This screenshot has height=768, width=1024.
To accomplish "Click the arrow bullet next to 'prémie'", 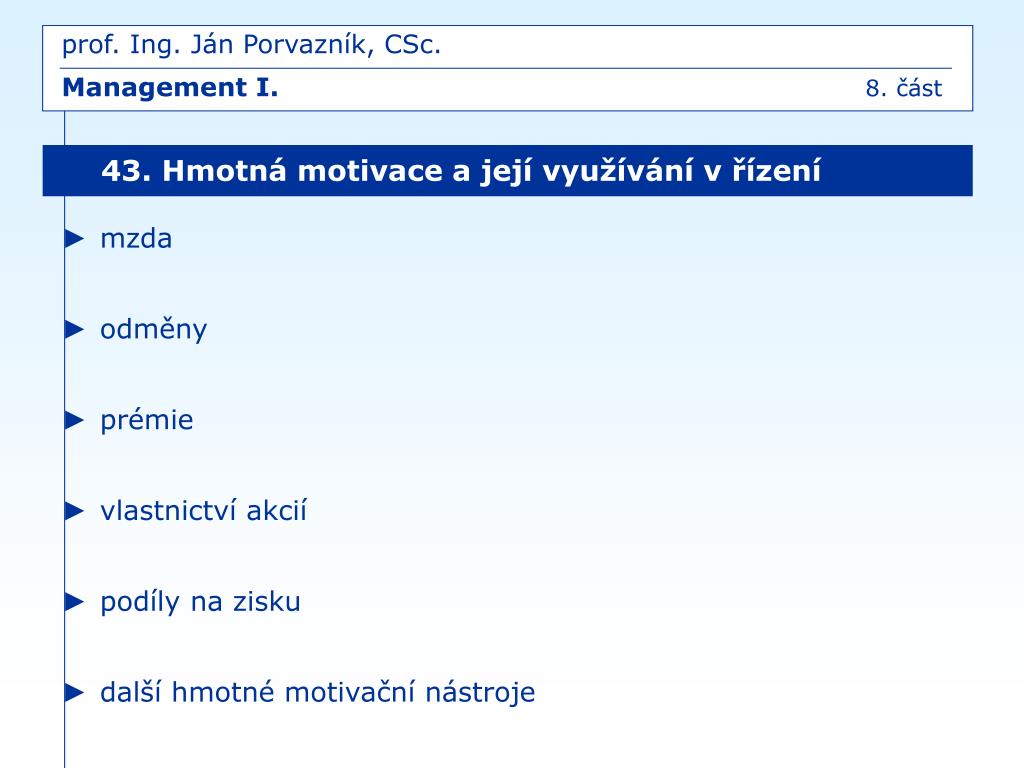I will coord(75,421).
